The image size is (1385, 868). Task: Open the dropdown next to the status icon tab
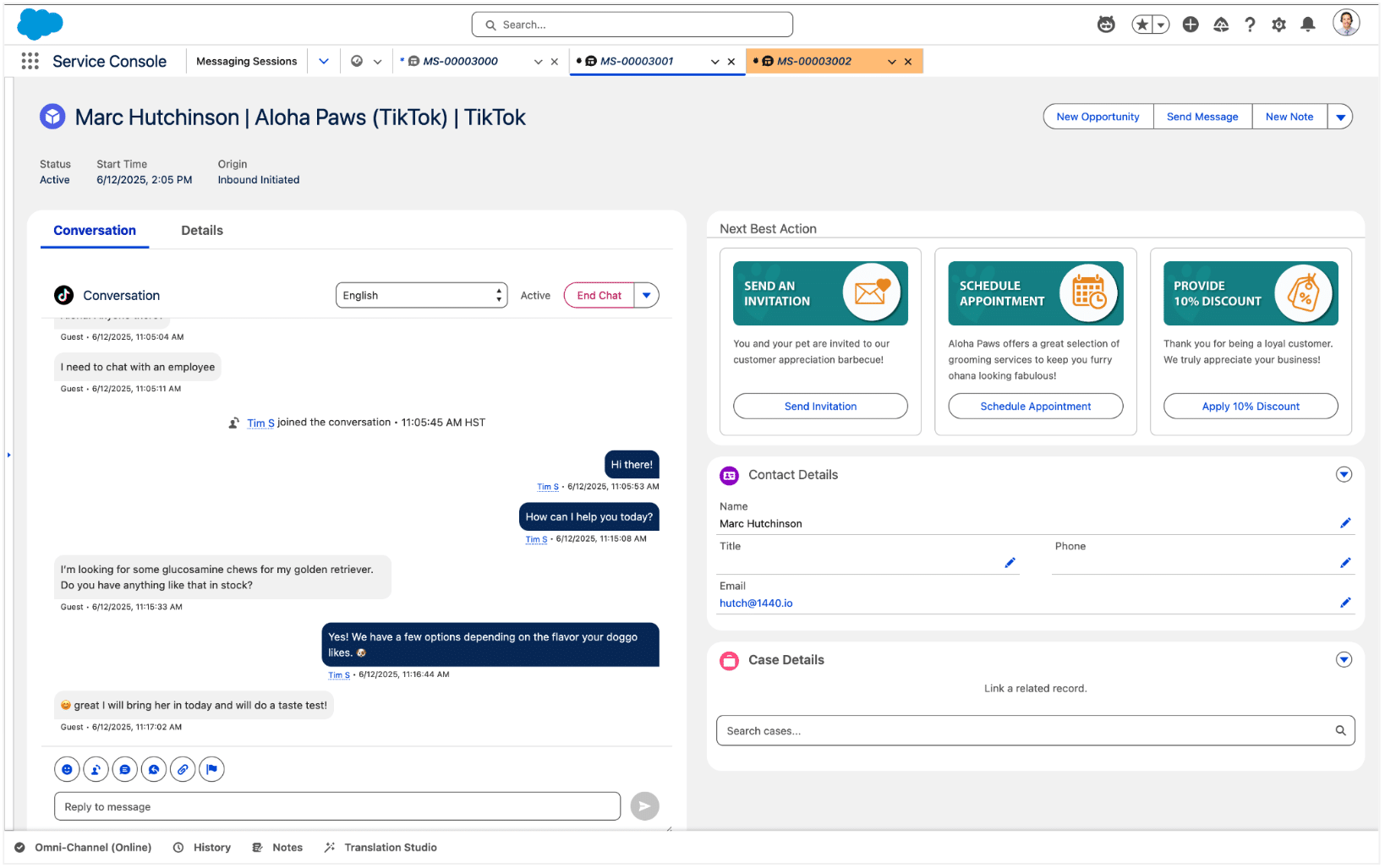click(x=377, y=62)
